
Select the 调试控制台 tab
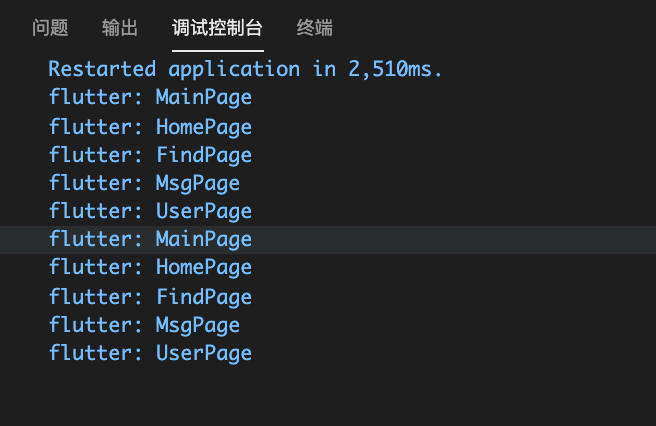pyautogui.click(x=217, y=28)
